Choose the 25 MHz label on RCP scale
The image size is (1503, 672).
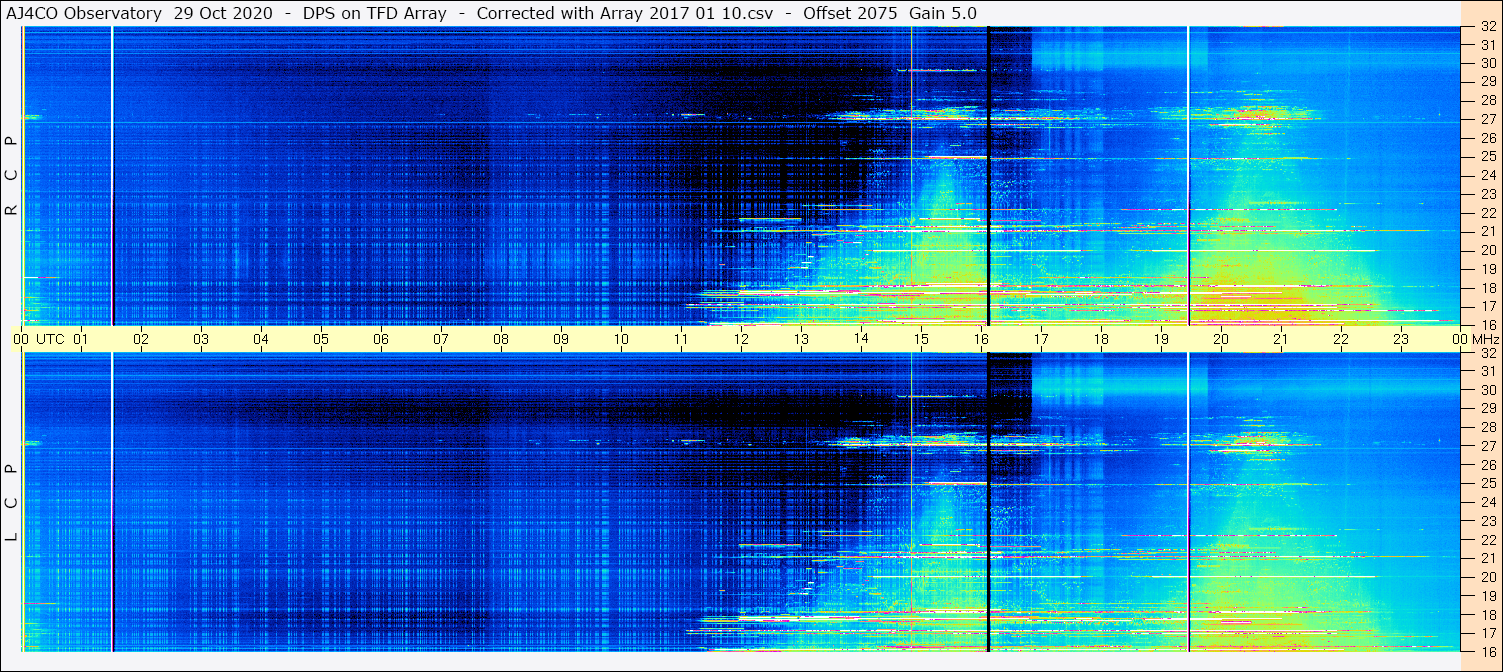(x=1487, y=156)
